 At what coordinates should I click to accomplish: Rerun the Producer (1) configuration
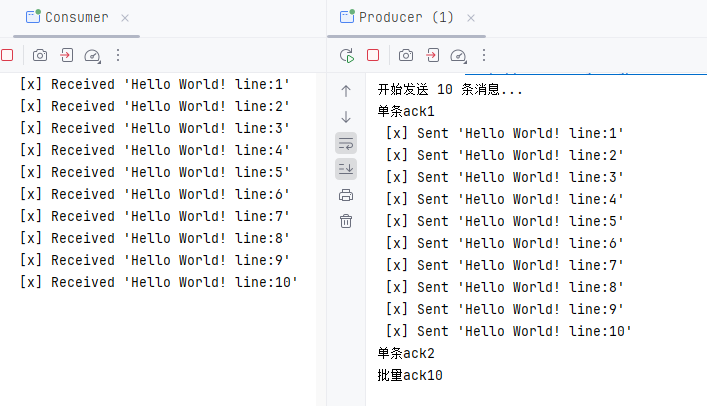(347, 55)
